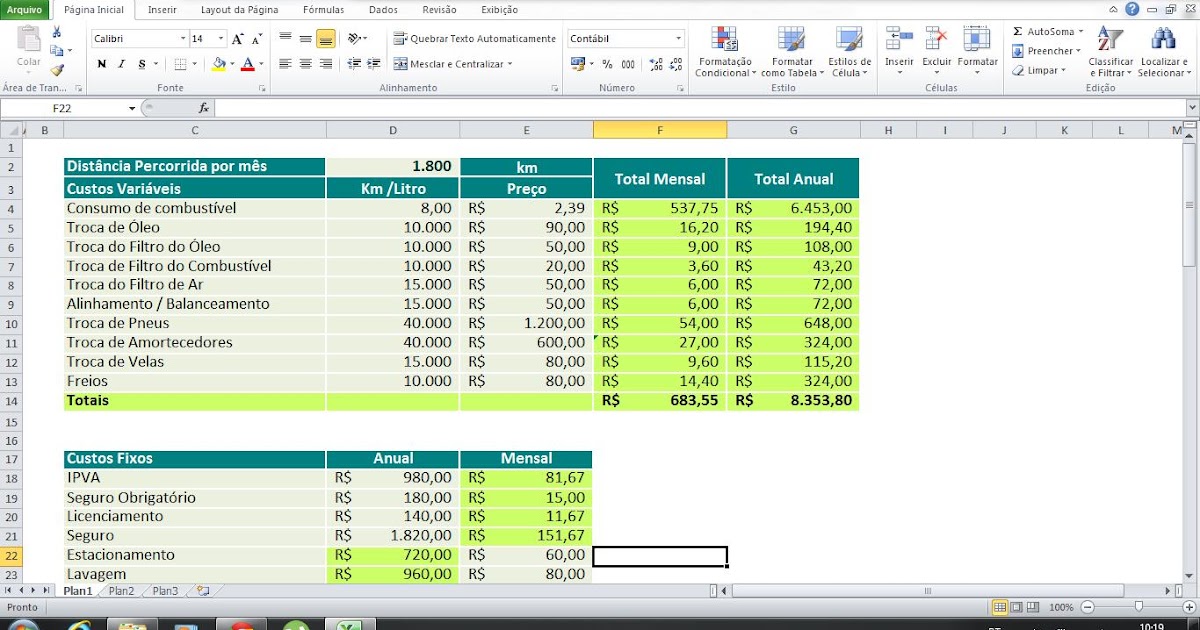Screen dimensions: 1200x630
Task: Click the Copy icon in clipboard group
Action: (x=56, y=51)
